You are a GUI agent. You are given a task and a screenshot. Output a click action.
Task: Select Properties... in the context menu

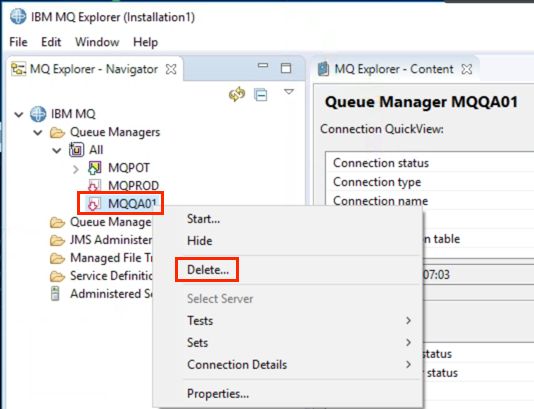point(218,394)
